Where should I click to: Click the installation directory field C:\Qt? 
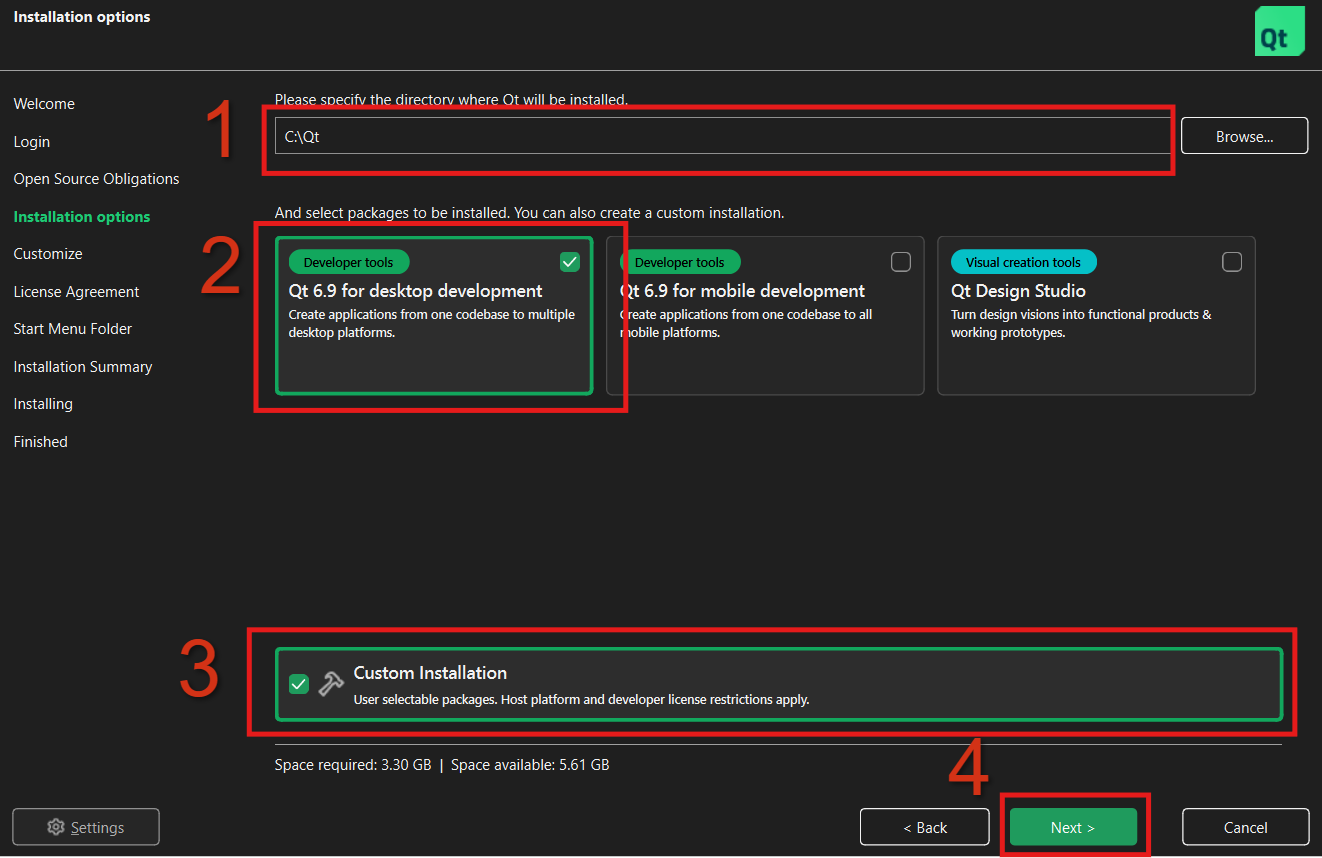point(722,137)
